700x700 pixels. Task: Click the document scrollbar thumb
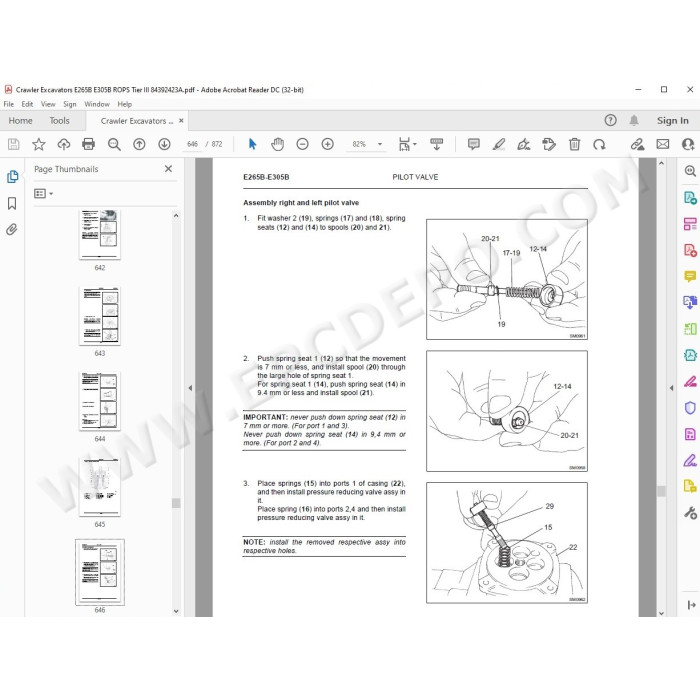click(661, 491)
